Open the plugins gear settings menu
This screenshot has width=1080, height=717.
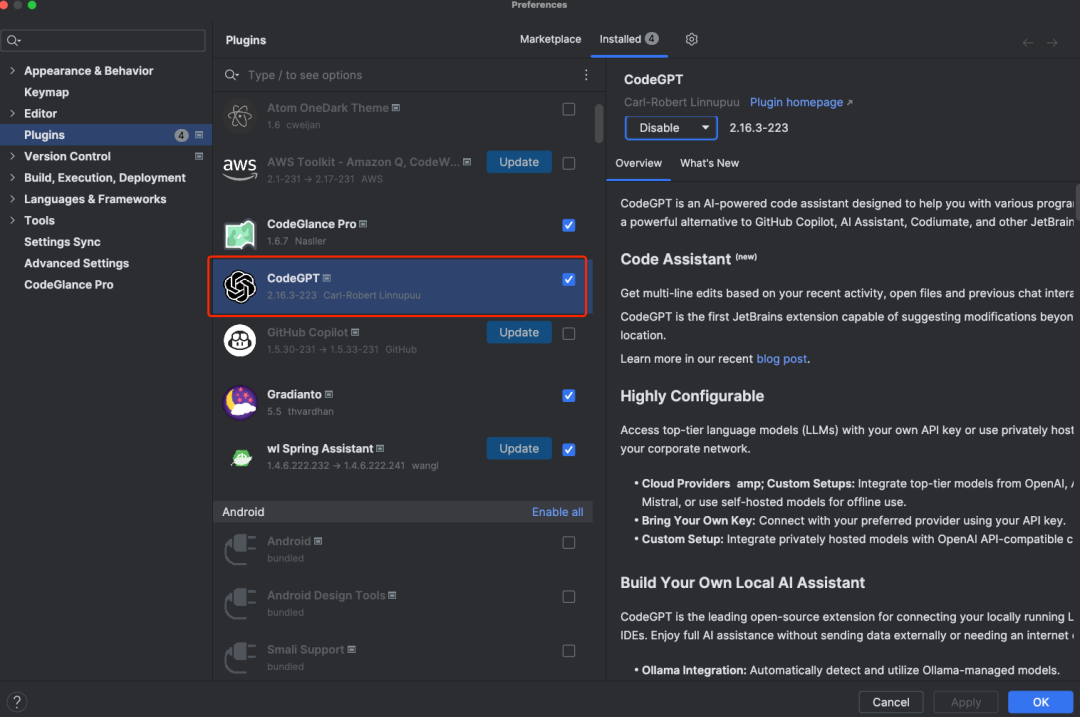(692, 39)
